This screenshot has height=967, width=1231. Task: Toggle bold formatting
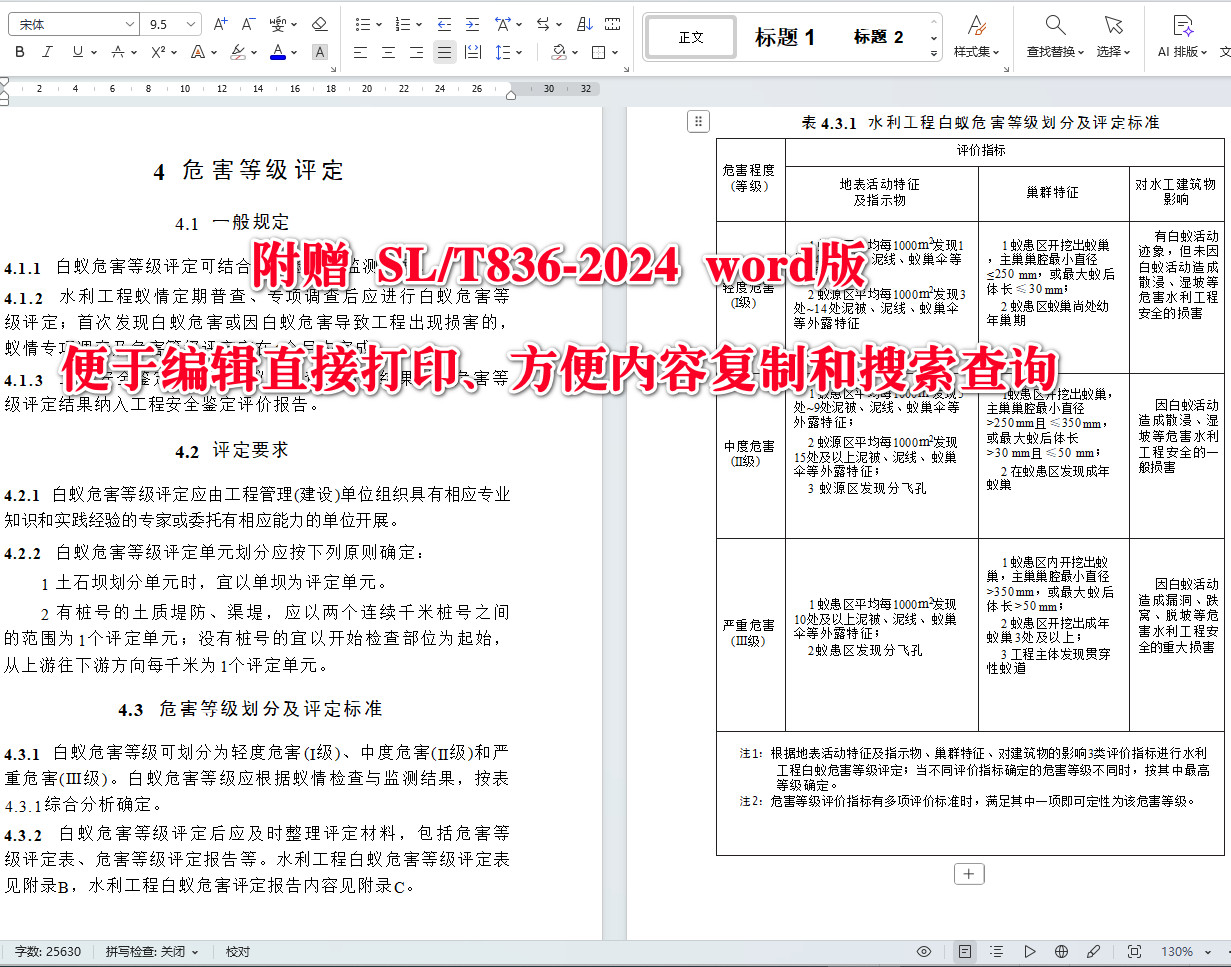(19, 52)
